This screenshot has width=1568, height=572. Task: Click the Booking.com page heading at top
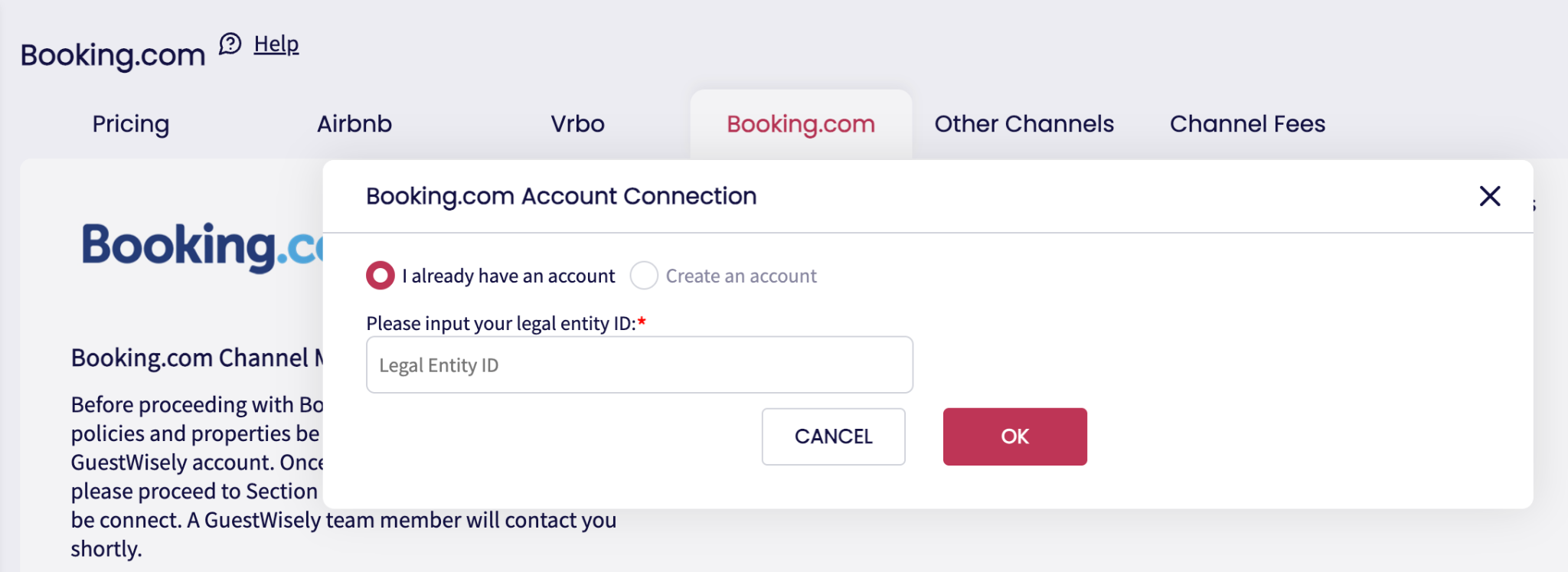pos(113,55)
